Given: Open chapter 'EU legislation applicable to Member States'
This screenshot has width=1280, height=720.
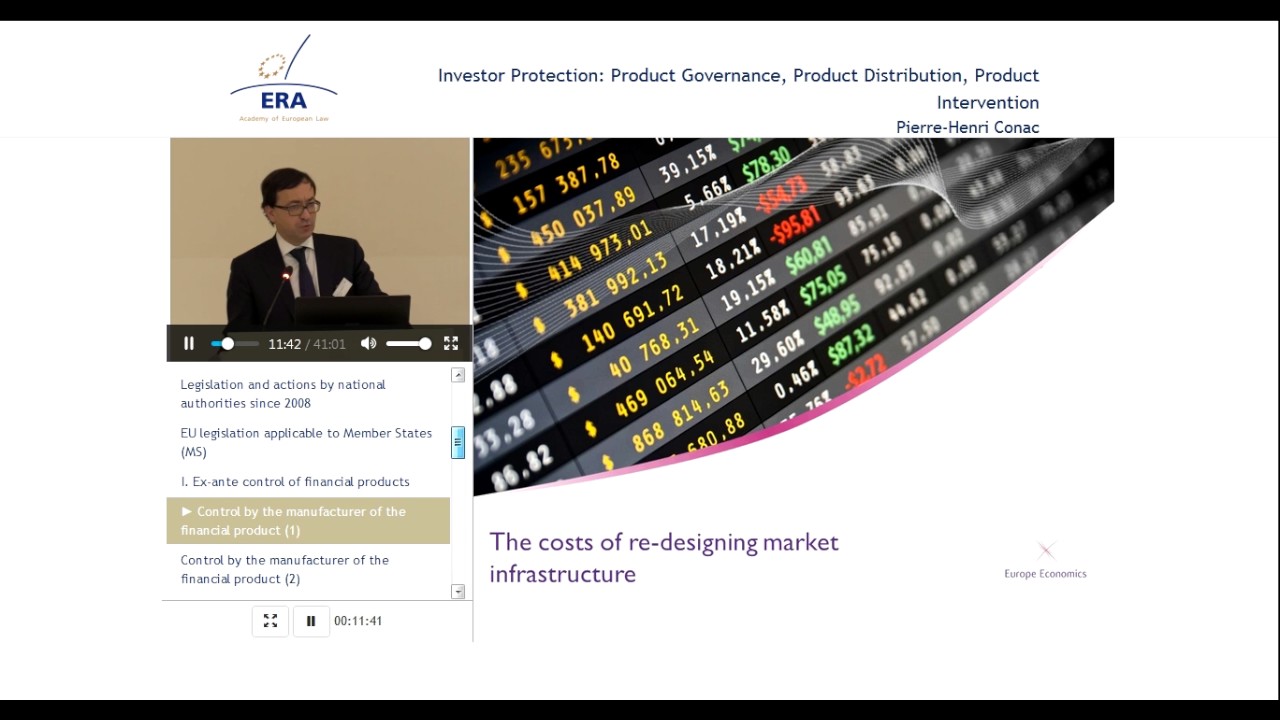Looking at the screenshot, I should point(308,442).
